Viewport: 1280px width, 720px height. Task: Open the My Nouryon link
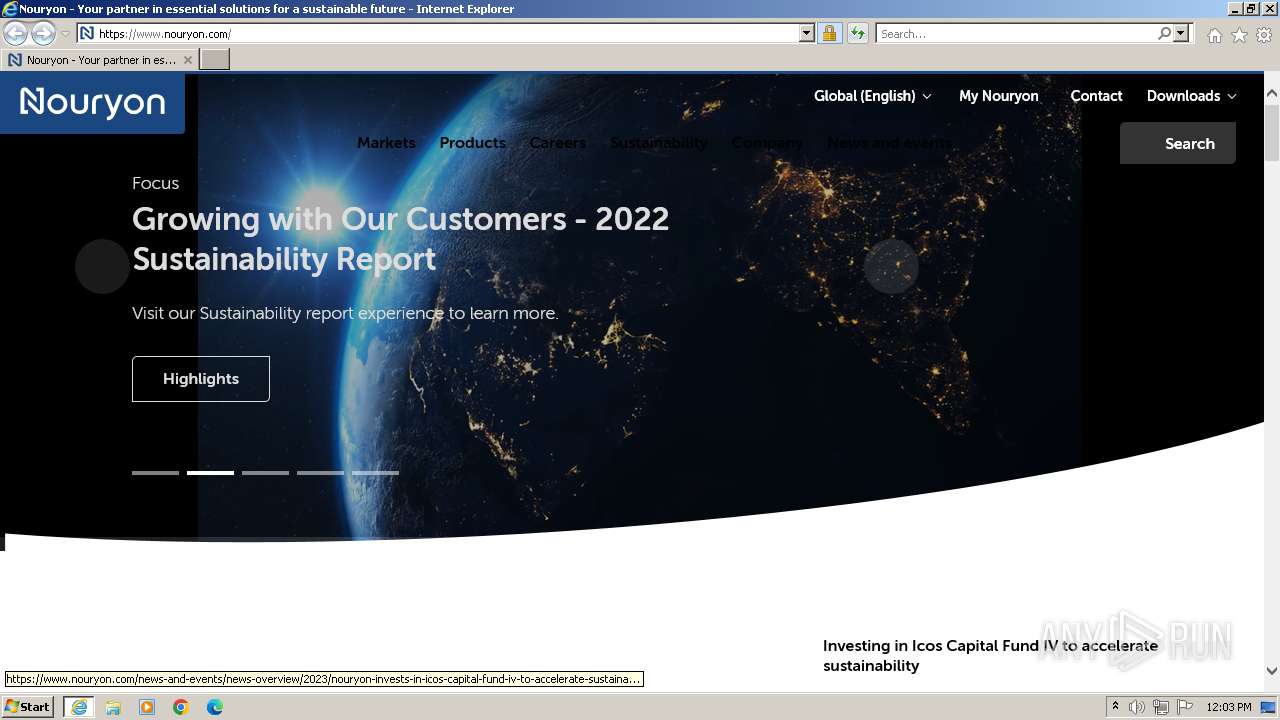tap(998, 96)
